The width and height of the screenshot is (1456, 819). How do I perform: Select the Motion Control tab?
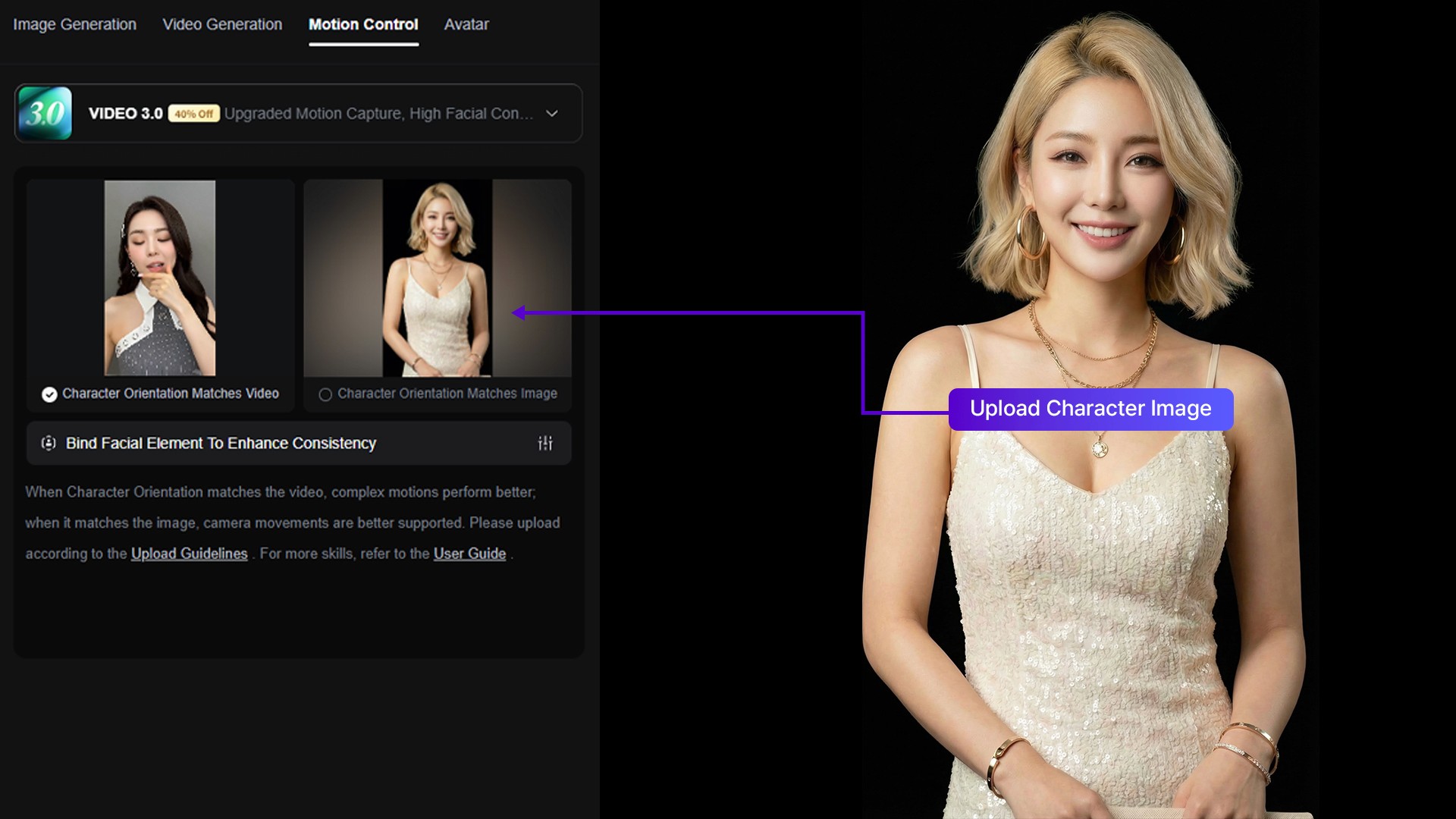click(363, 24)
